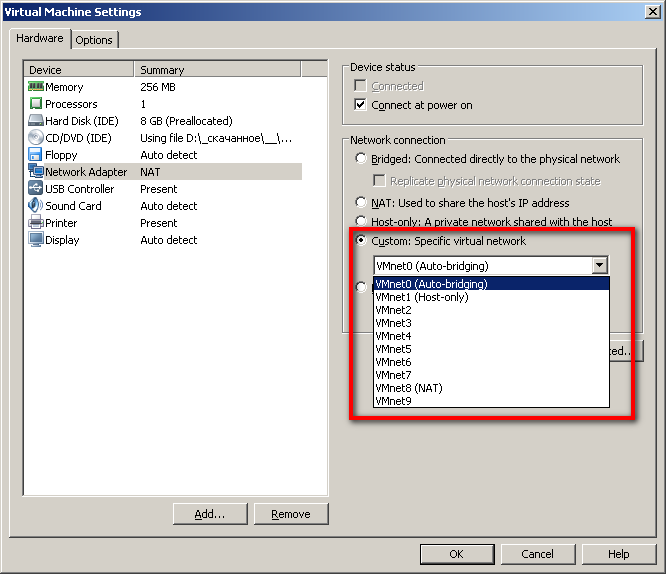Pick VMnet7 from the dropdown list

pyautogui.click(x=491, y=375)
